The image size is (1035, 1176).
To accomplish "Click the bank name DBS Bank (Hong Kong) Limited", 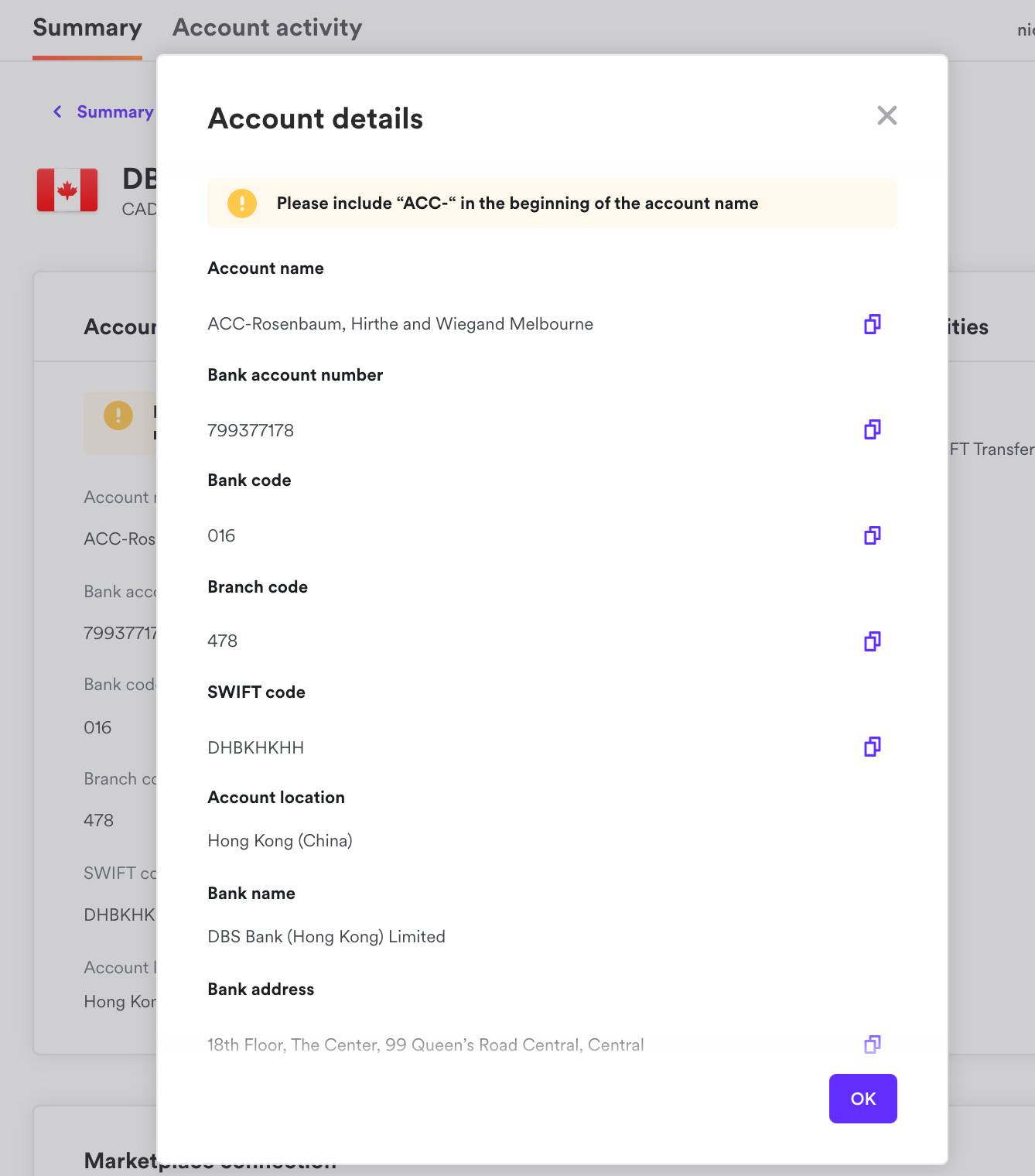I will [x=326, y=936].
